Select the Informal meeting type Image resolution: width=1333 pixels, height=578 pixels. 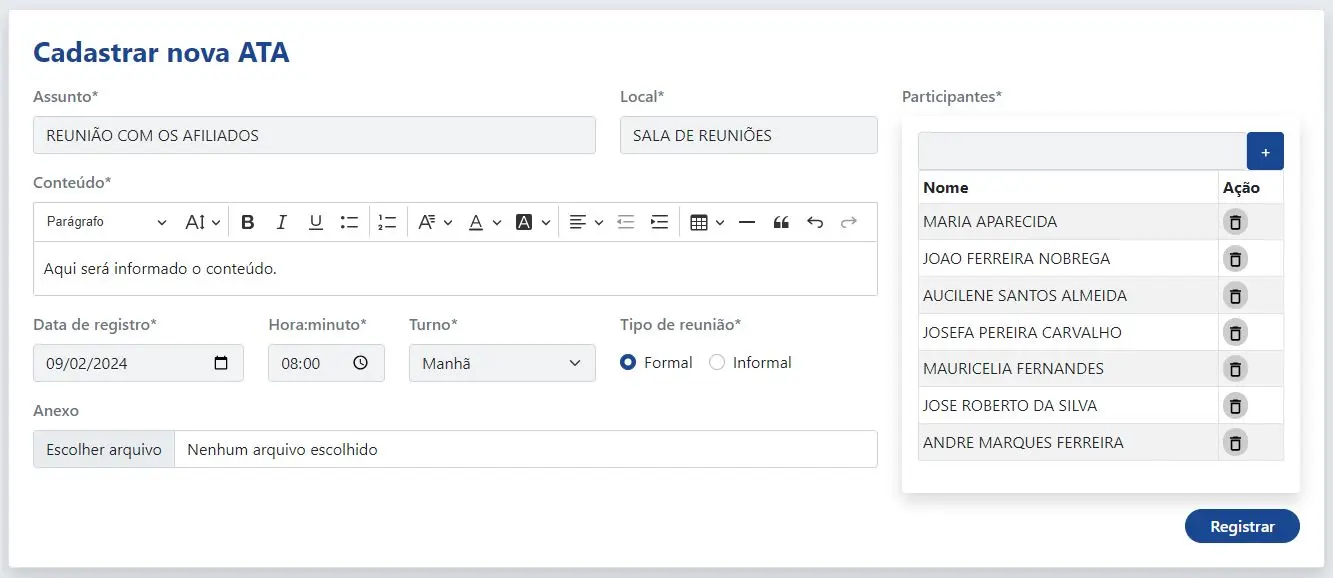coord(717,363)
